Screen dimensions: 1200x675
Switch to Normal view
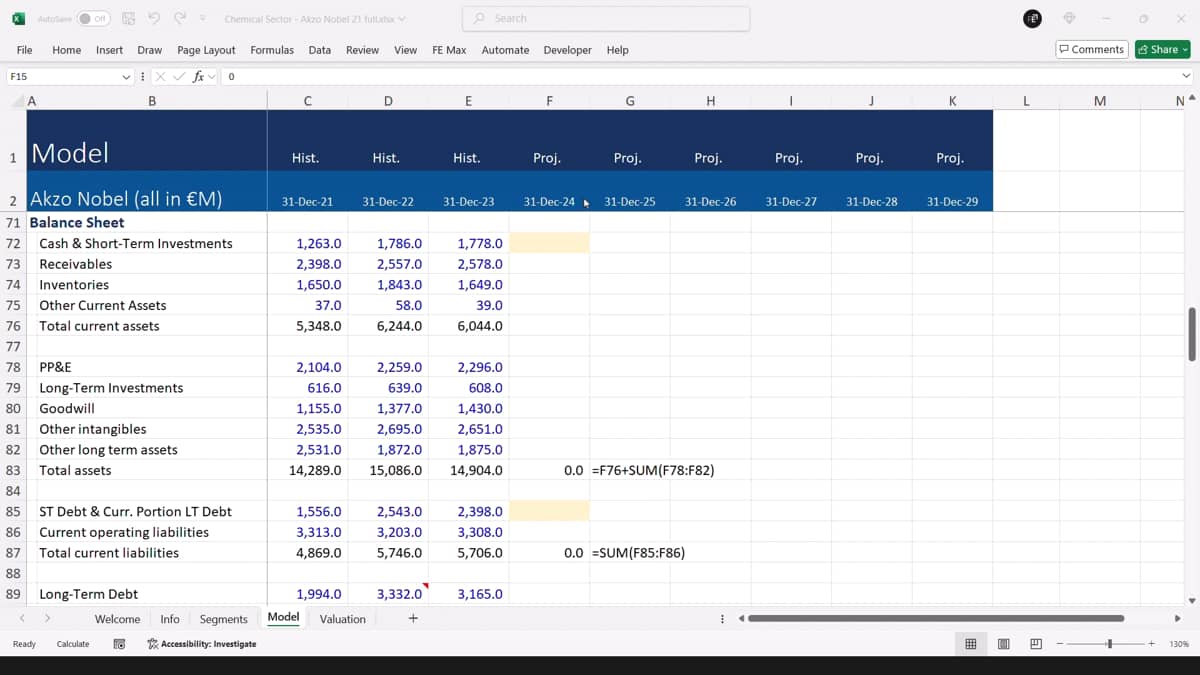click(x=970, y=644)
